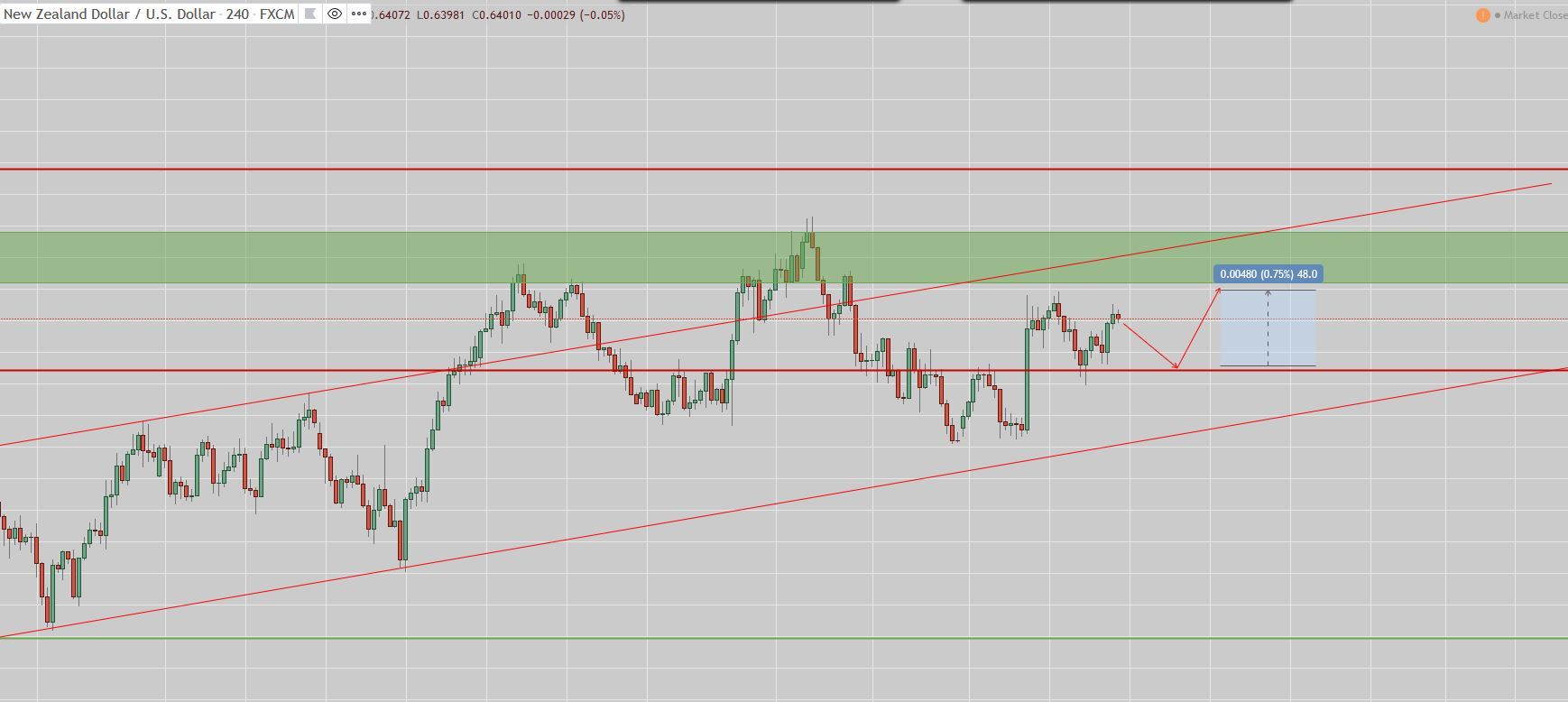The image size is (1568, 702).
Task: Click the flag icon beside FXCM
Action: pyautogui.click(x=310, y=14)
